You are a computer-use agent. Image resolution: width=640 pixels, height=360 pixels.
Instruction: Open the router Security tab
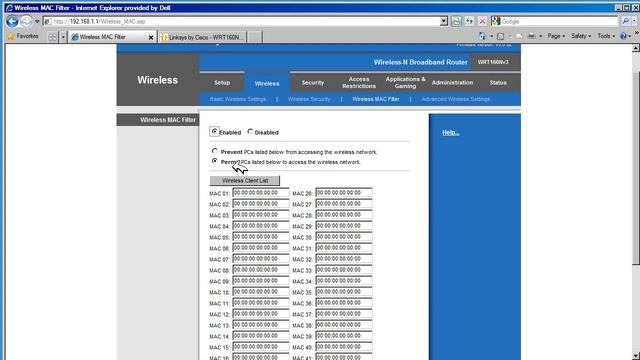tap(313, 82)
